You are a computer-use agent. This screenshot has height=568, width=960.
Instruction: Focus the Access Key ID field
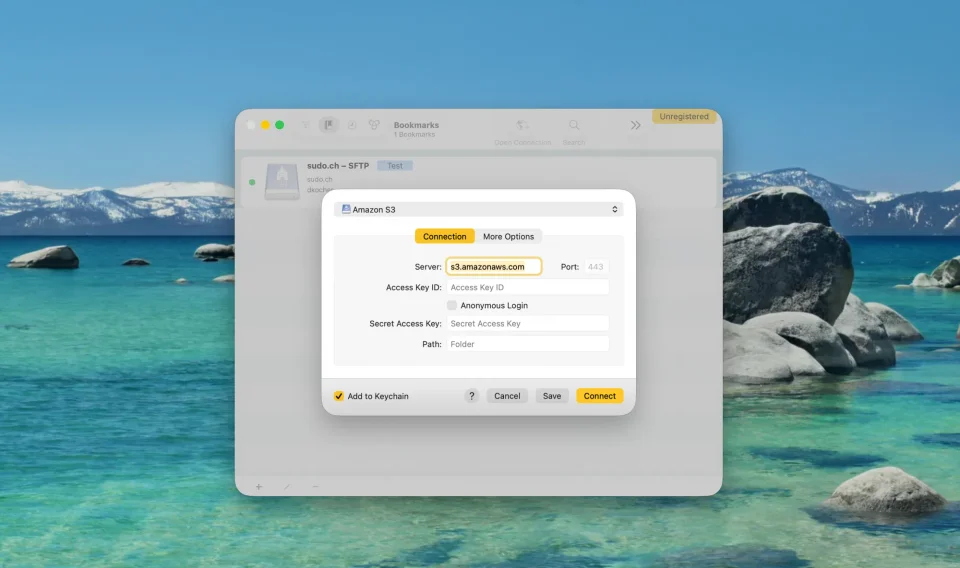point(528,287)
